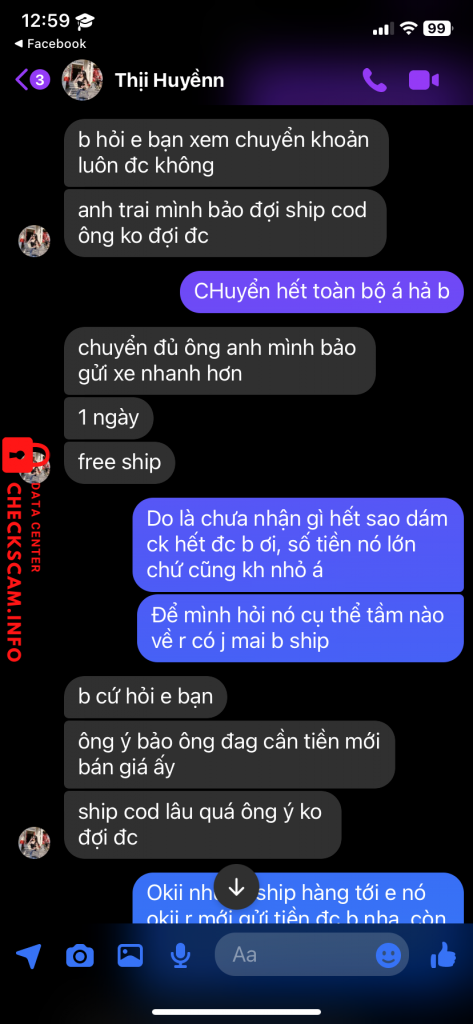Open the emoji picker smiley icon
This screenshot has height=1024, width=473.
tap(389, 955)
